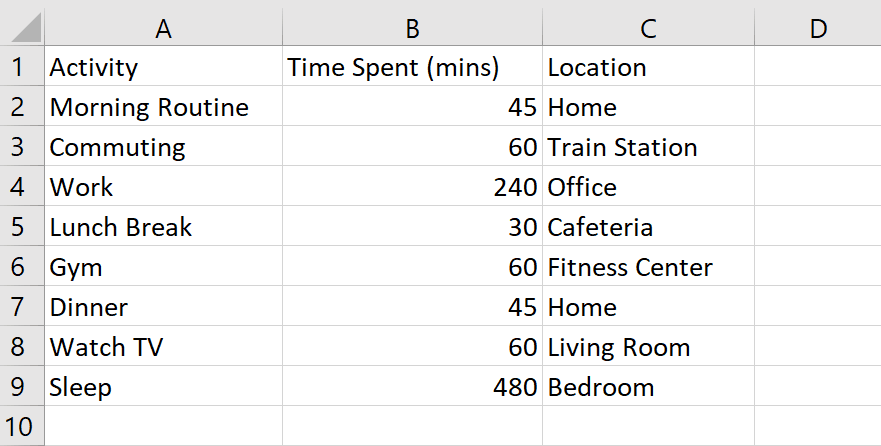Select column C header

[648, 29]
